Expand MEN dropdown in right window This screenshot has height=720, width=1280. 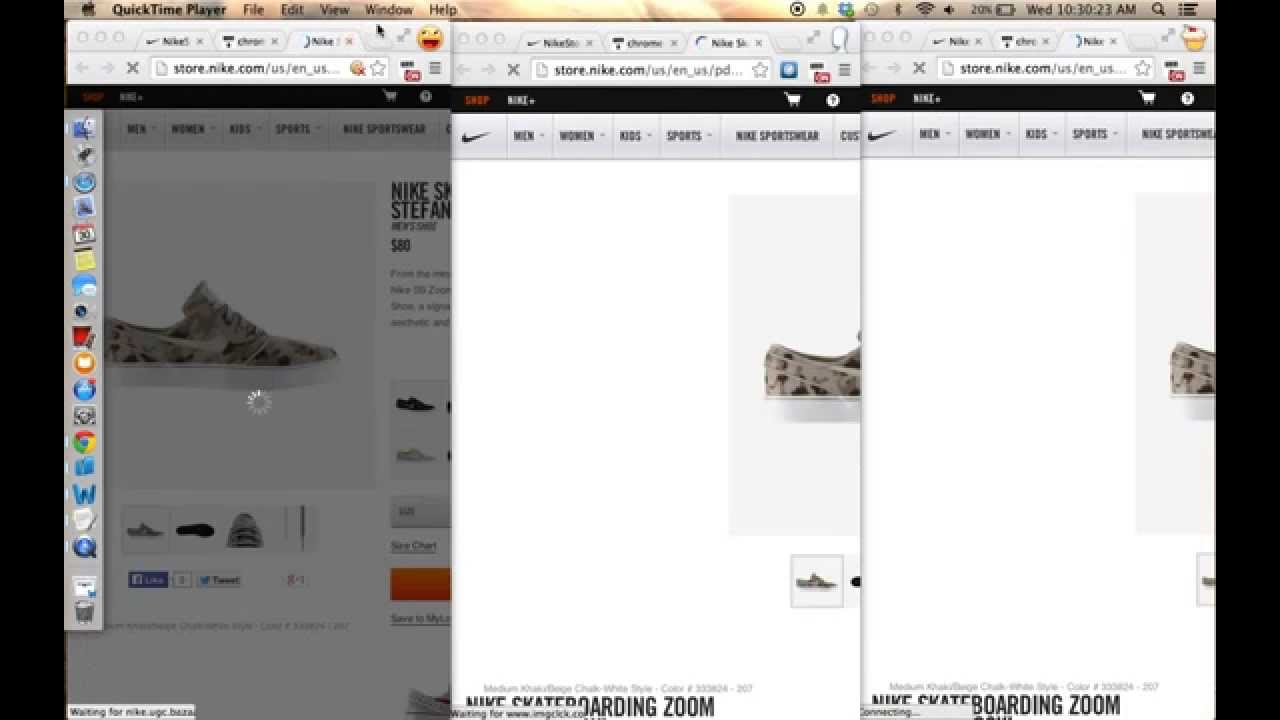(935, 134)
